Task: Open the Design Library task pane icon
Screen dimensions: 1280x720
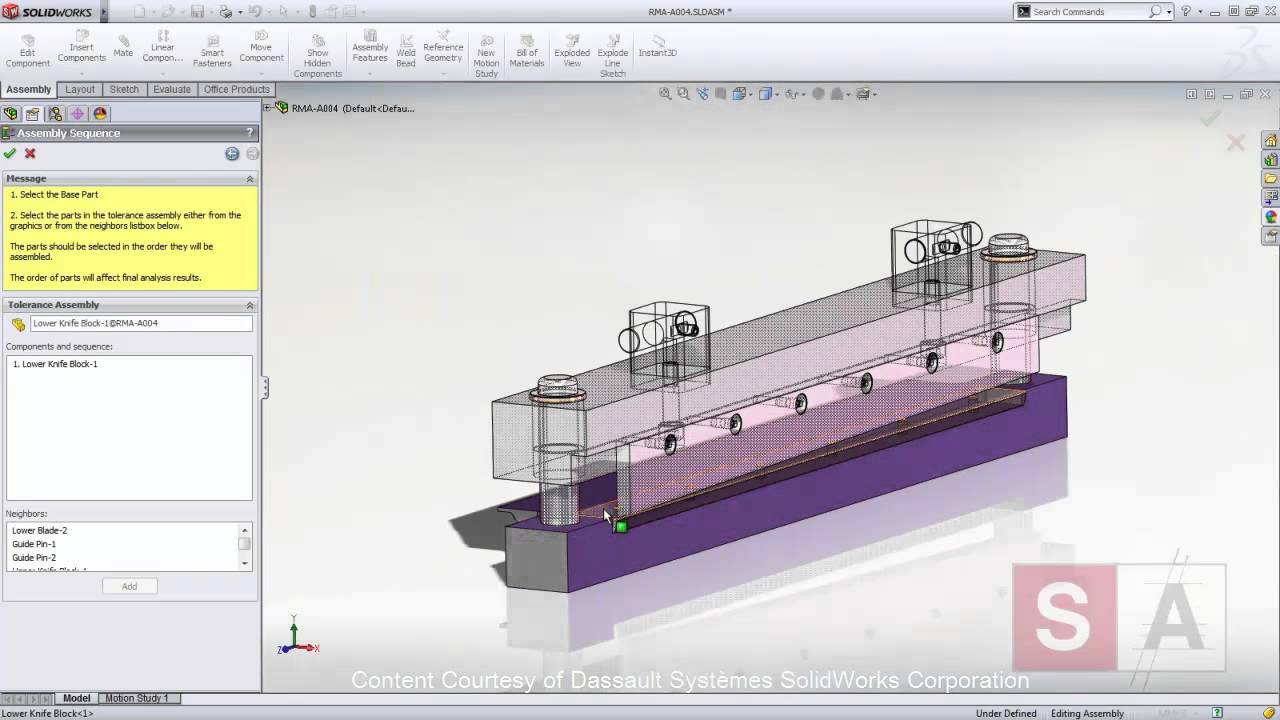Action: point(1270,160)
